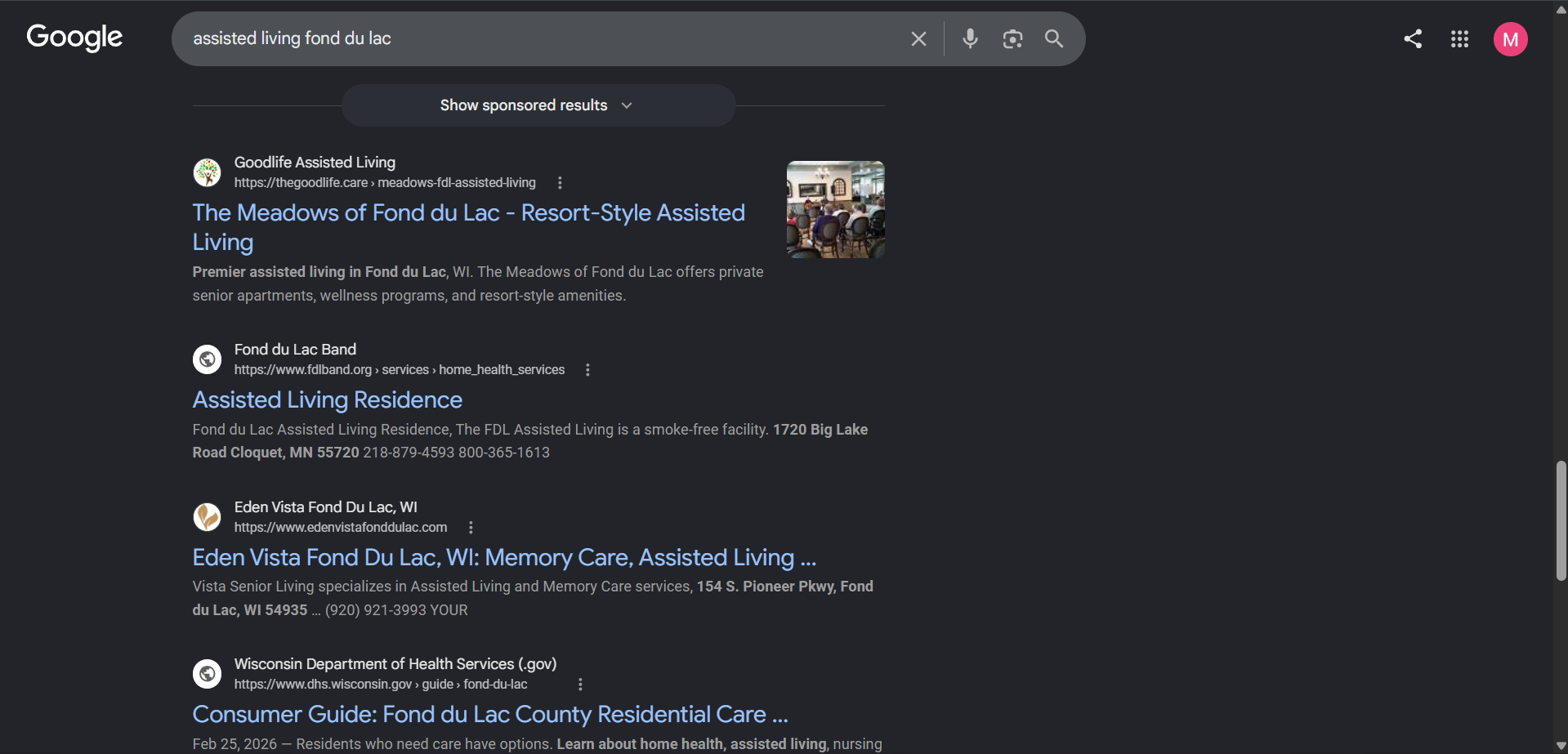Viewport: 1568px width, 754px height.
Task: Focus the search field with assisted living query
Action: 539,38
